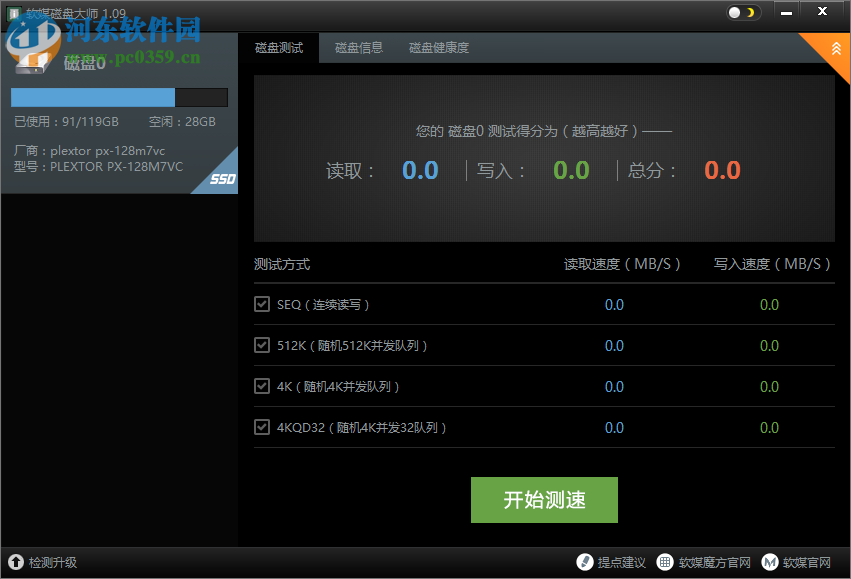The image size is (851, 579).
Task: Click 512K row write speed value
Action: click(x=769, y=346)
